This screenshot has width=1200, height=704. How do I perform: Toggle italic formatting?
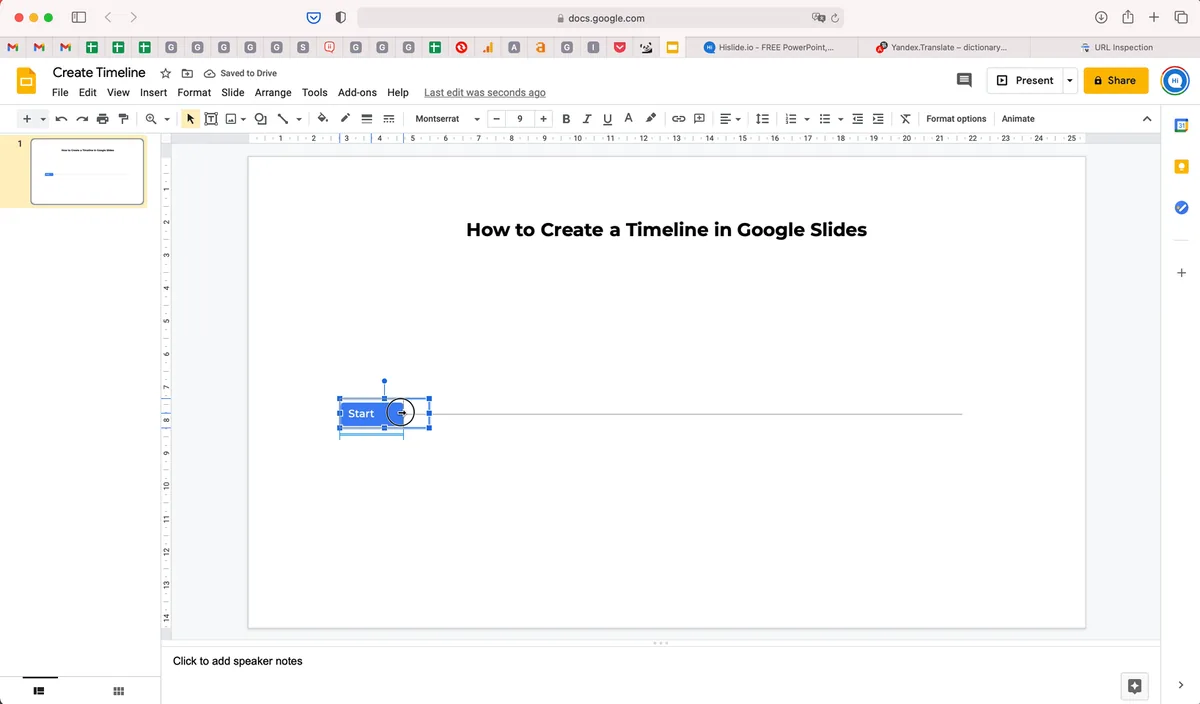click(587, 119)
